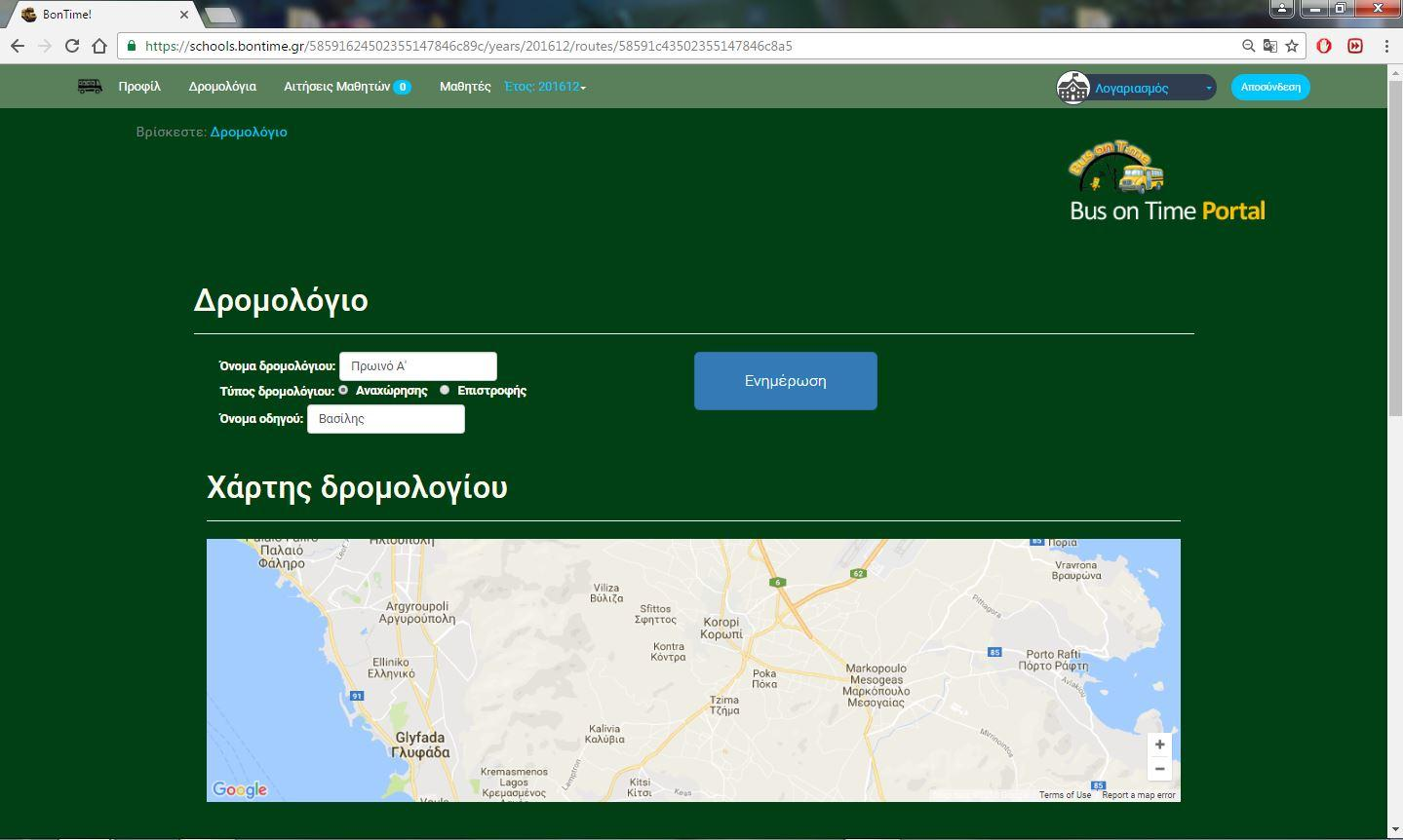
Task: Click Argyroupoli label on the map
Action: tap(416, 612)
